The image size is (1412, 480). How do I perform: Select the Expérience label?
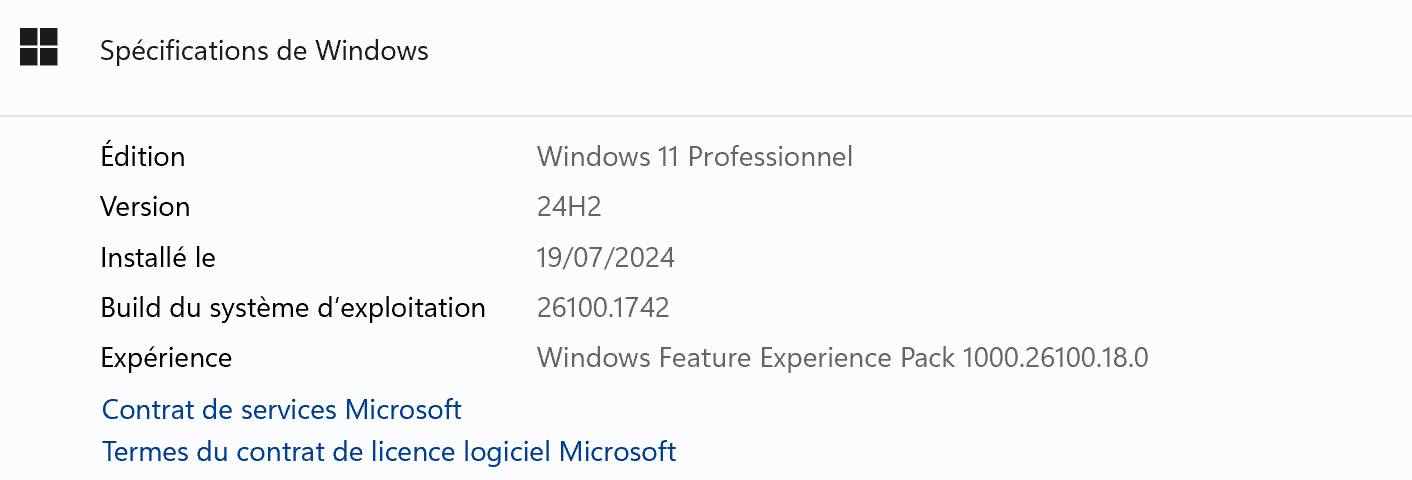point(166,358)
